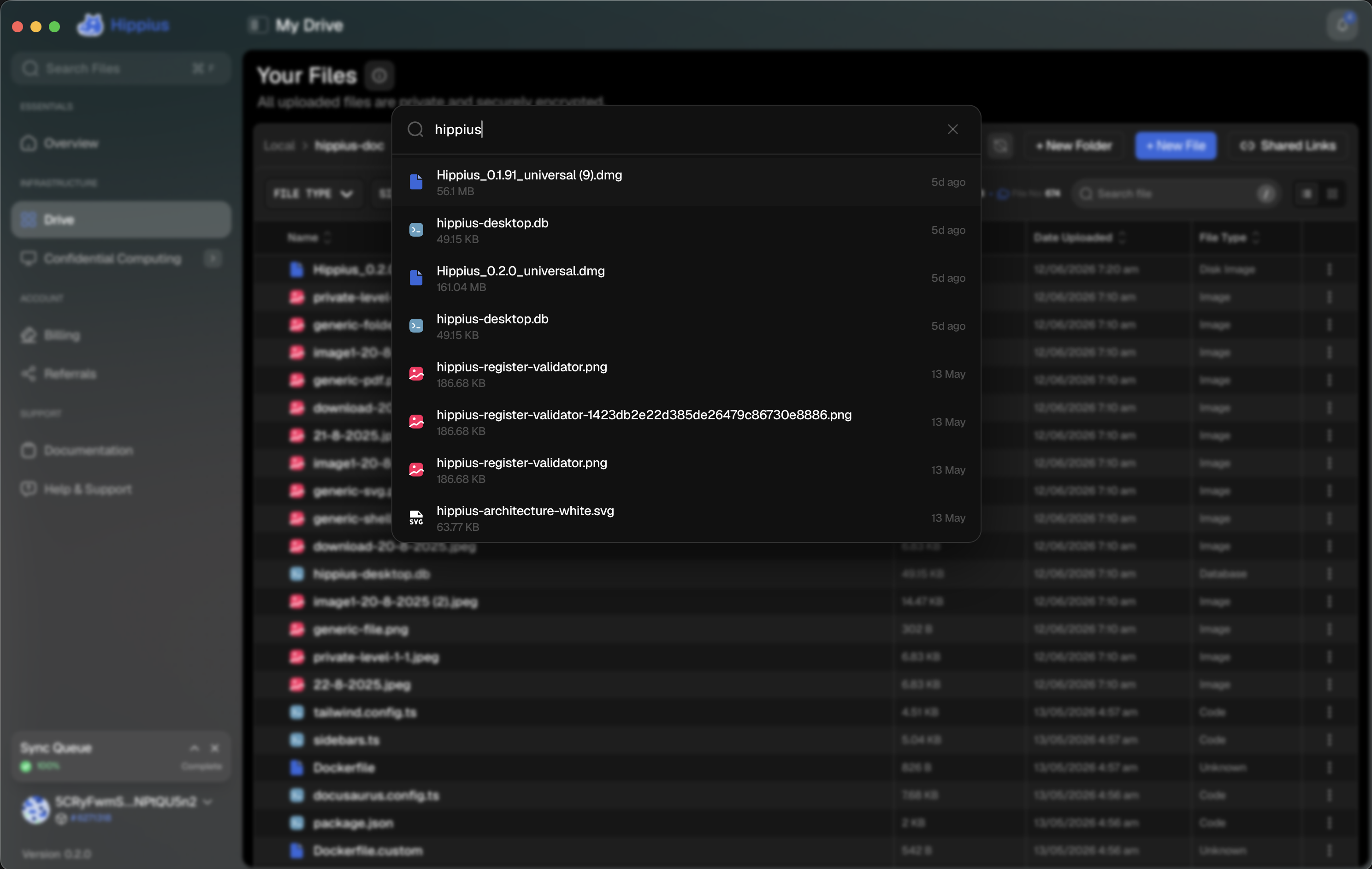
Task: Click the Billing icon in the sidebar
Action: click(x=29, y=335)
